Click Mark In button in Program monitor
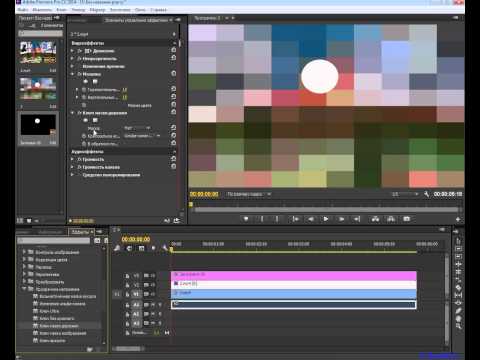Screen dimensions: 480x360 pyautogui.click(x=262, y=219)
